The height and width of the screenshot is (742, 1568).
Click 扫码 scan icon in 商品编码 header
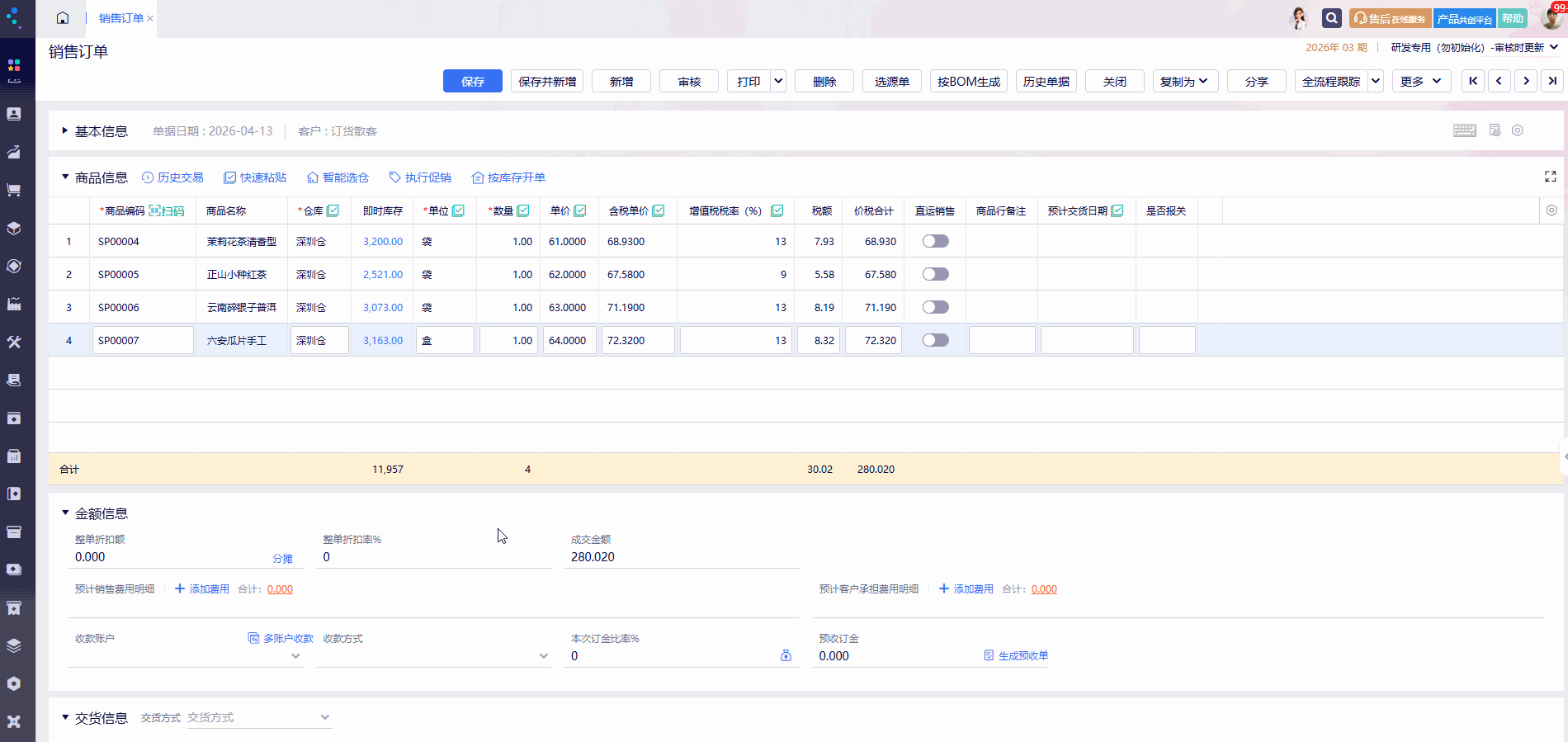point(167,210)
